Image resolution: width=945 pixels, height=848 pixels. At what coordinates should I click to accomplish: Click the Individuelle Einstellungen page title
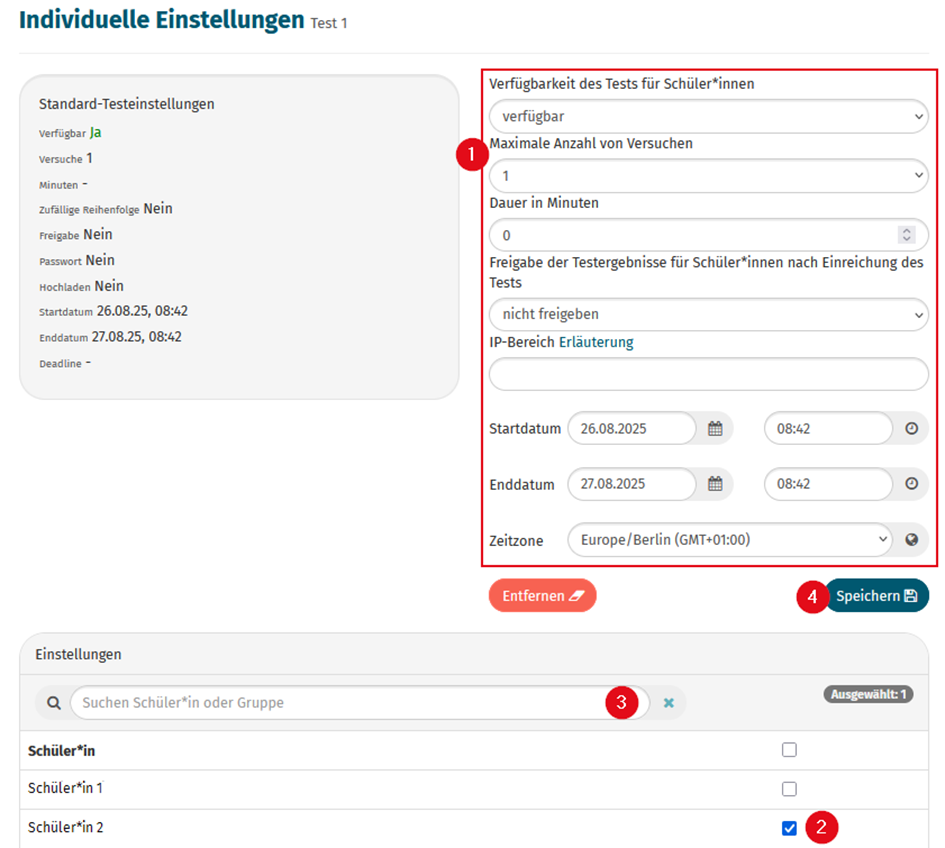[x=162, y=20]
